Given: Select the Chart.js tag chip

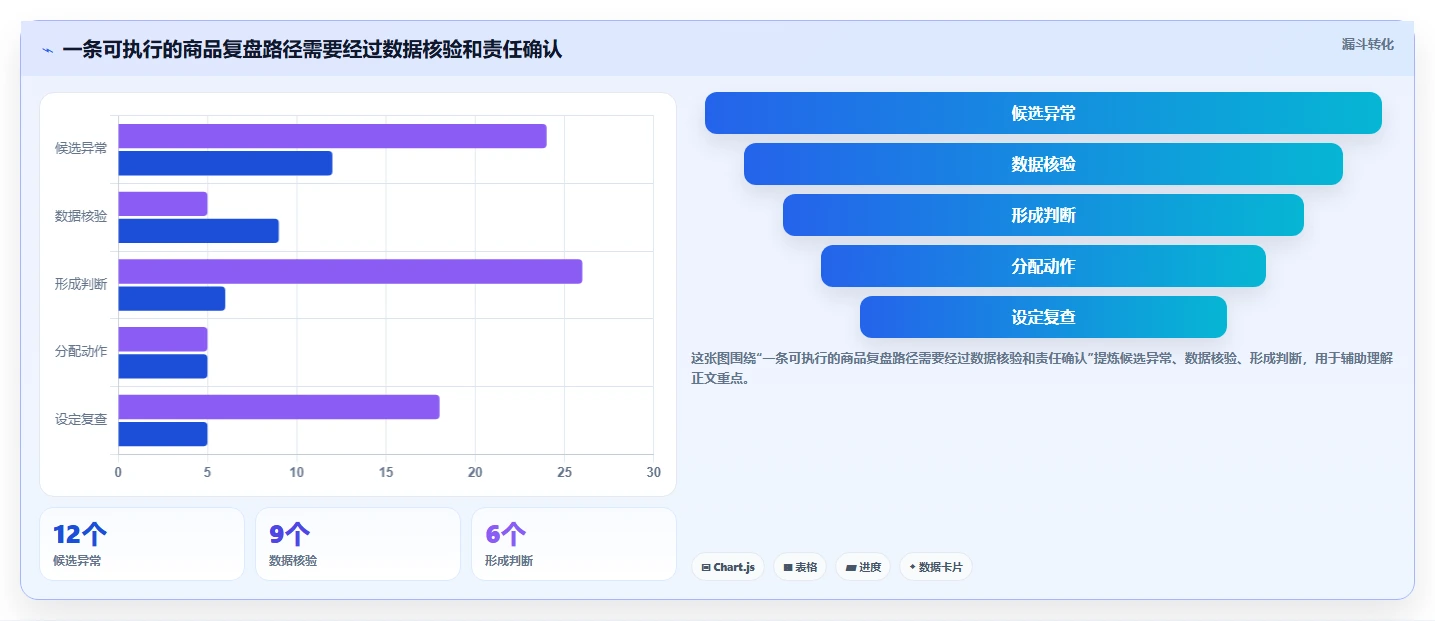Looking at the screenshot, I should [728, 567].
